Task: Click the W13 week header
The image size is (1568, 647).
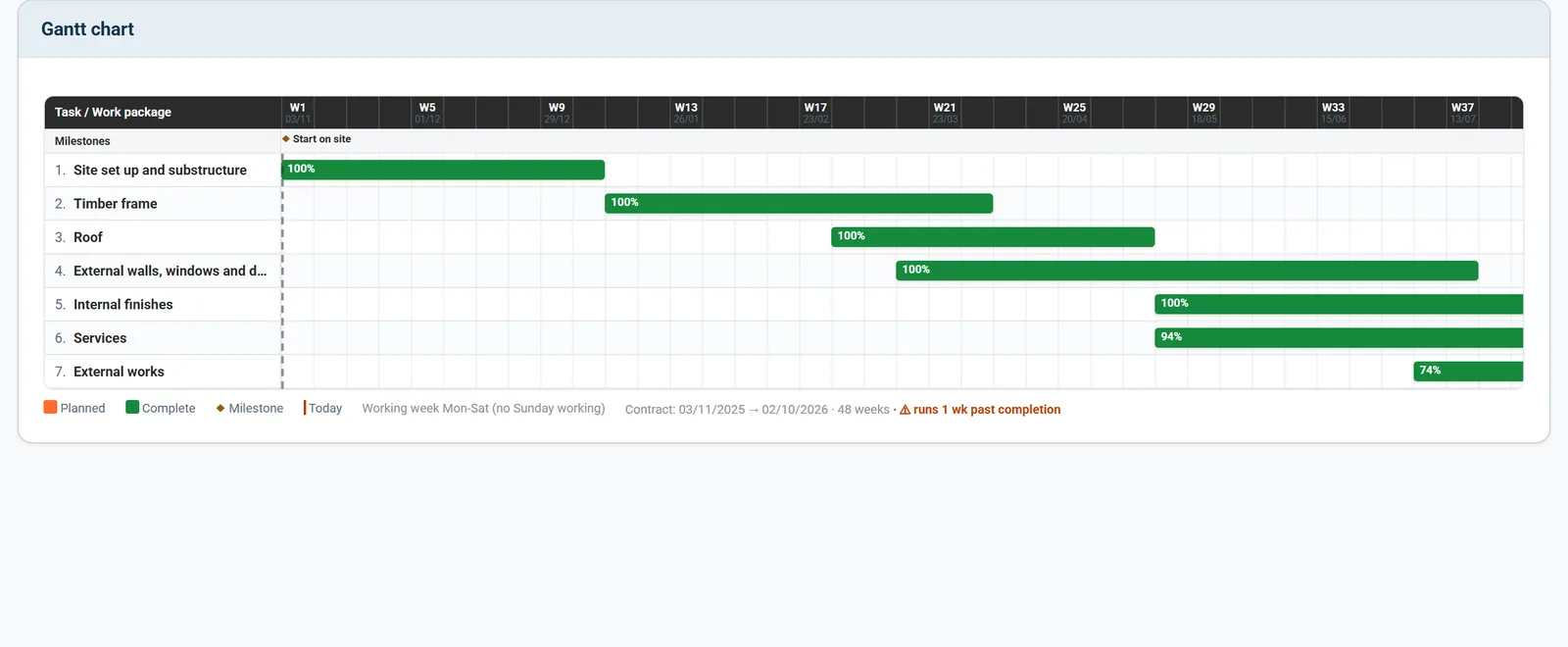Action: pos(686,113)
